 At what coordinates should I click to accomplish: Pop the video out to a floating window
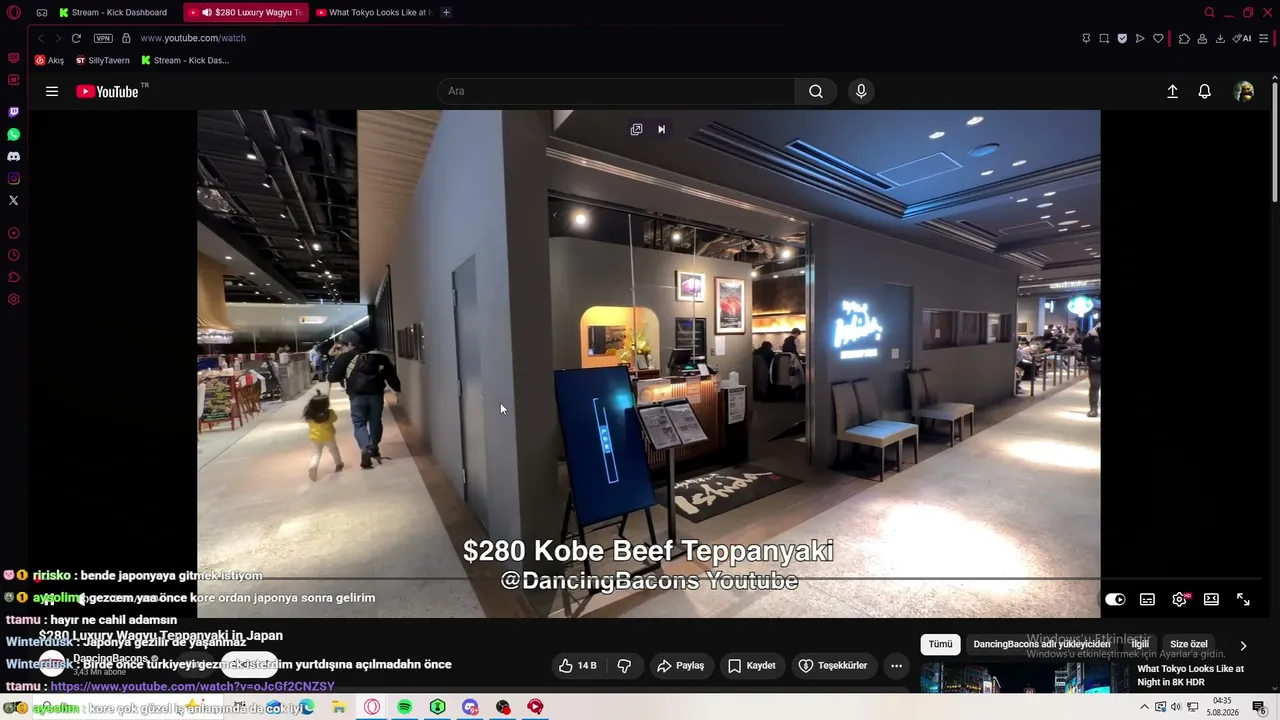click(x=636, y=129)
